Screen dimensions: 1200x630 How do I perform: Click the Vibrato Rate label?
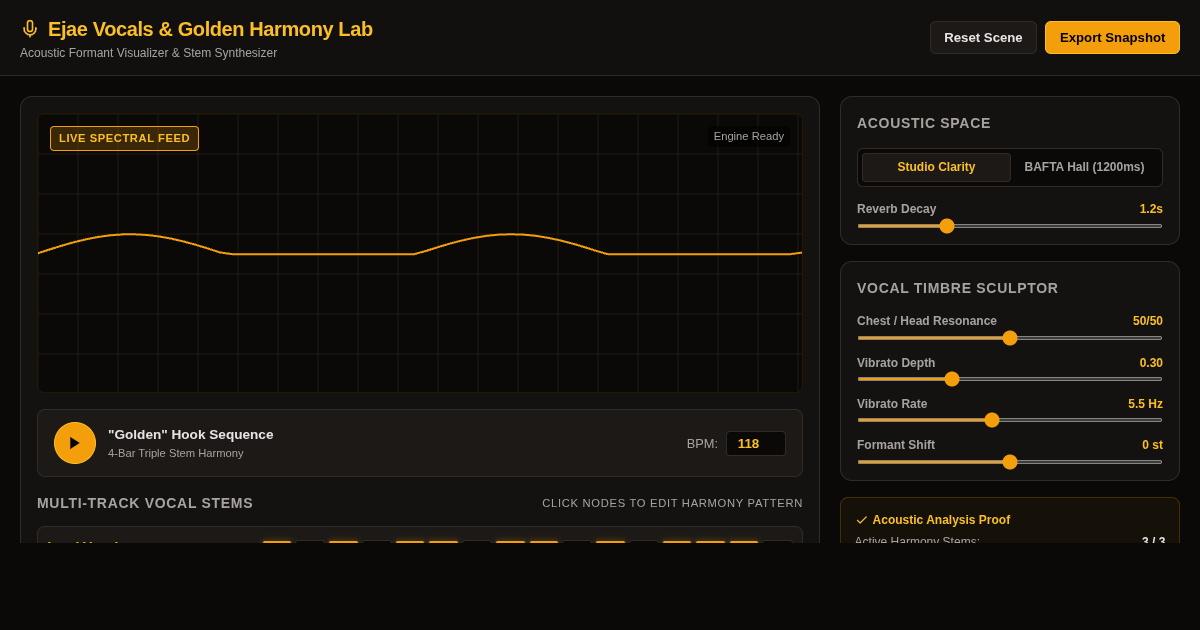(x=892, y=404)
